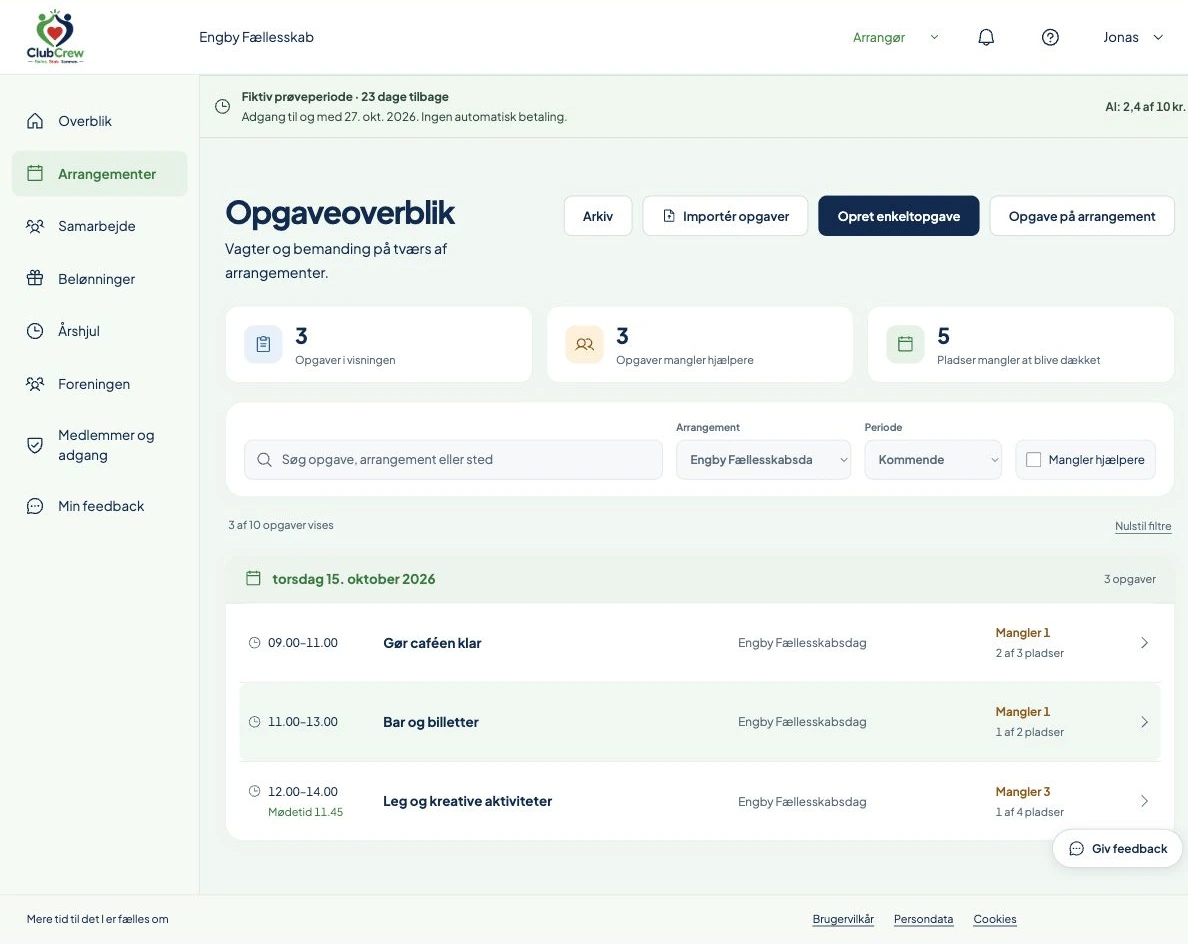This screenshot has height=944, width=1188.
Task: Click the Foreningen people icon
Action: [x=35, y=384]
